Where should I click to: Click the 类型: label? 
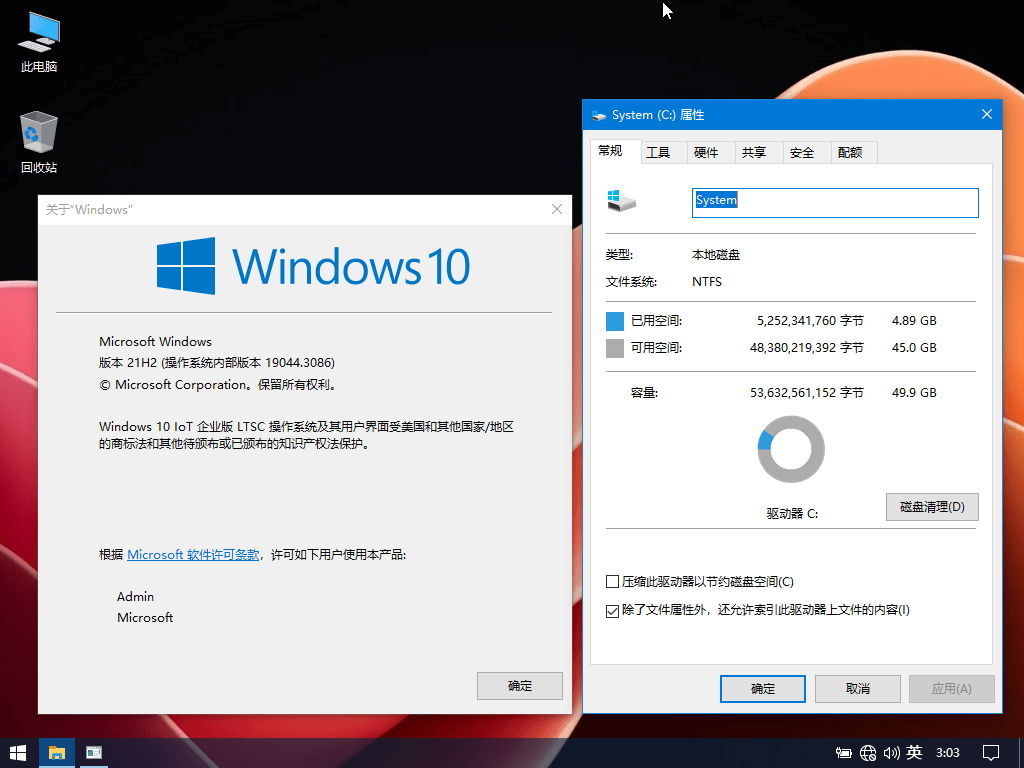tap(619, 255)
